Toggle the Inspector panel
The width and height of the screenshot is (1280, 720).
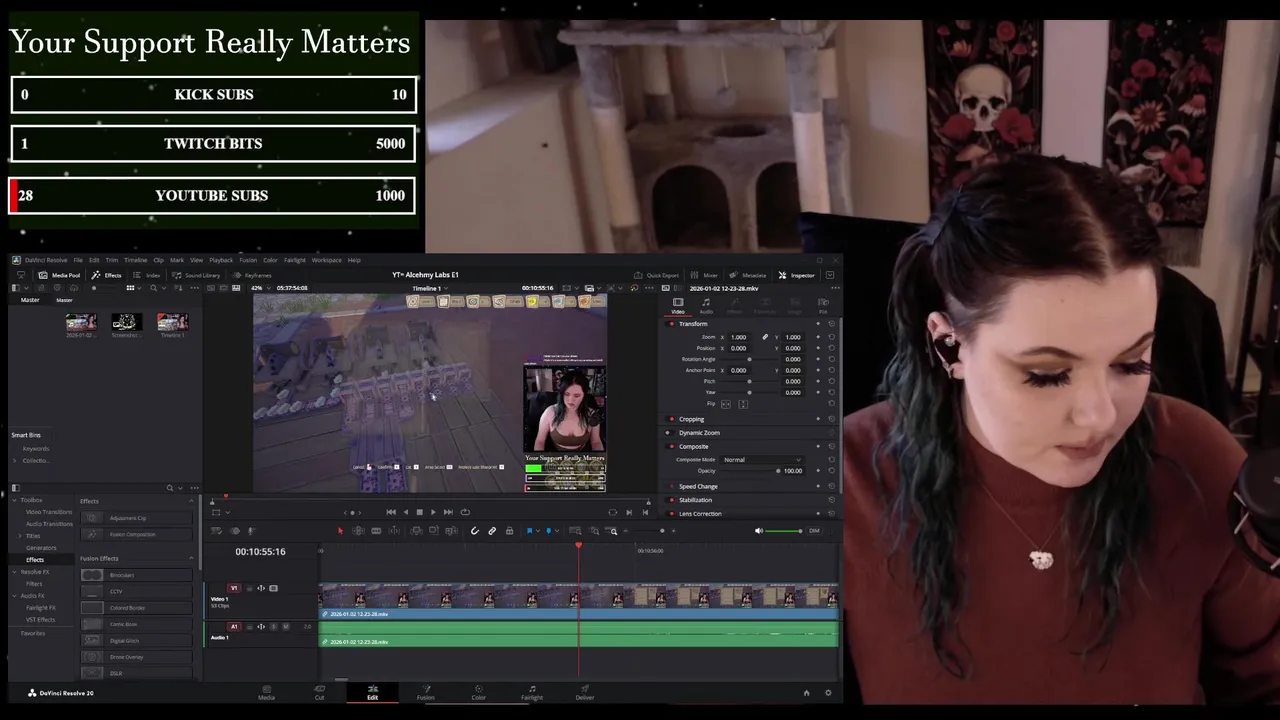[x=797, y=275]
